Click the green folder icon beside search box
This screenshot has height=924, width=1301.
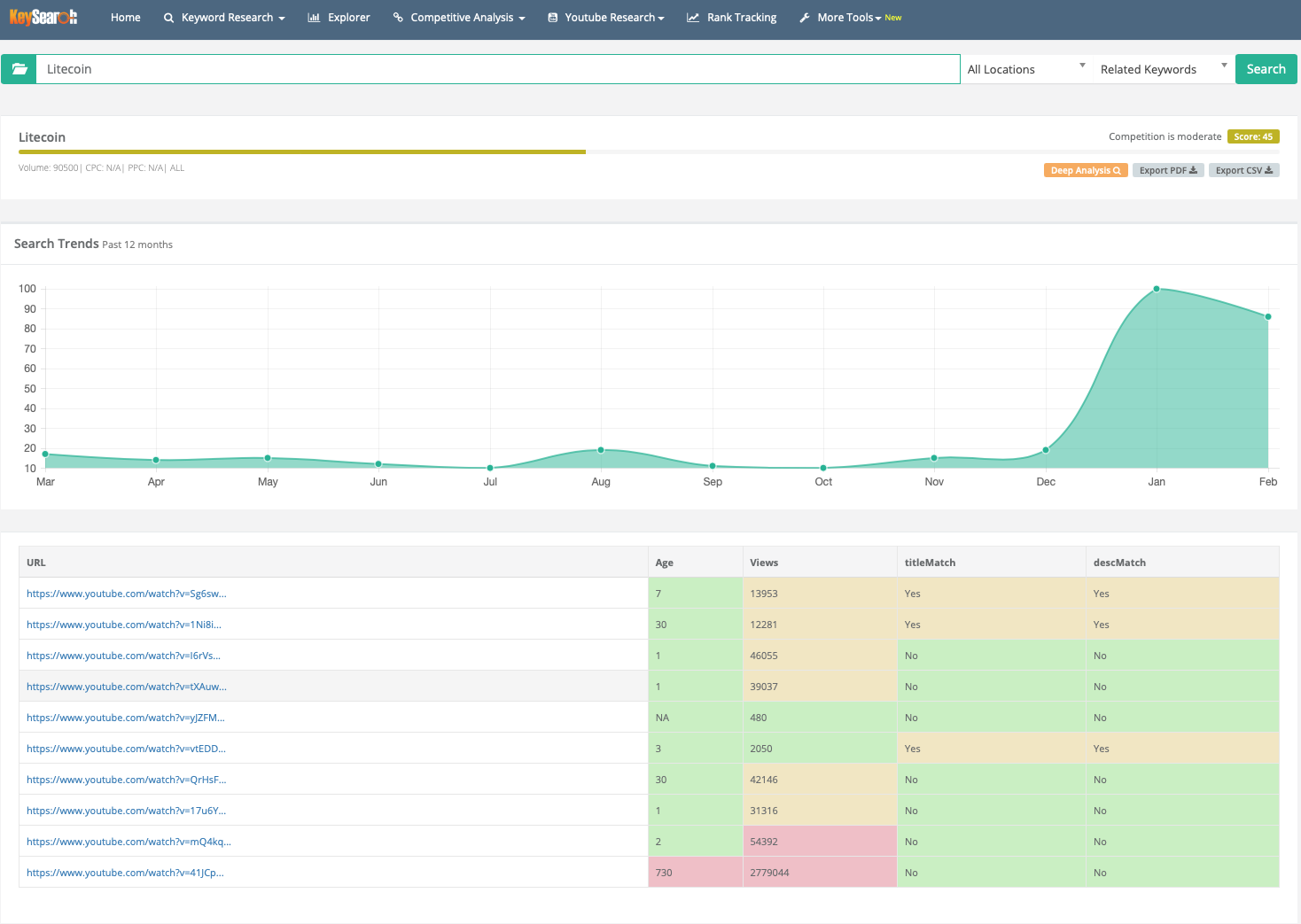coord(19,69)
